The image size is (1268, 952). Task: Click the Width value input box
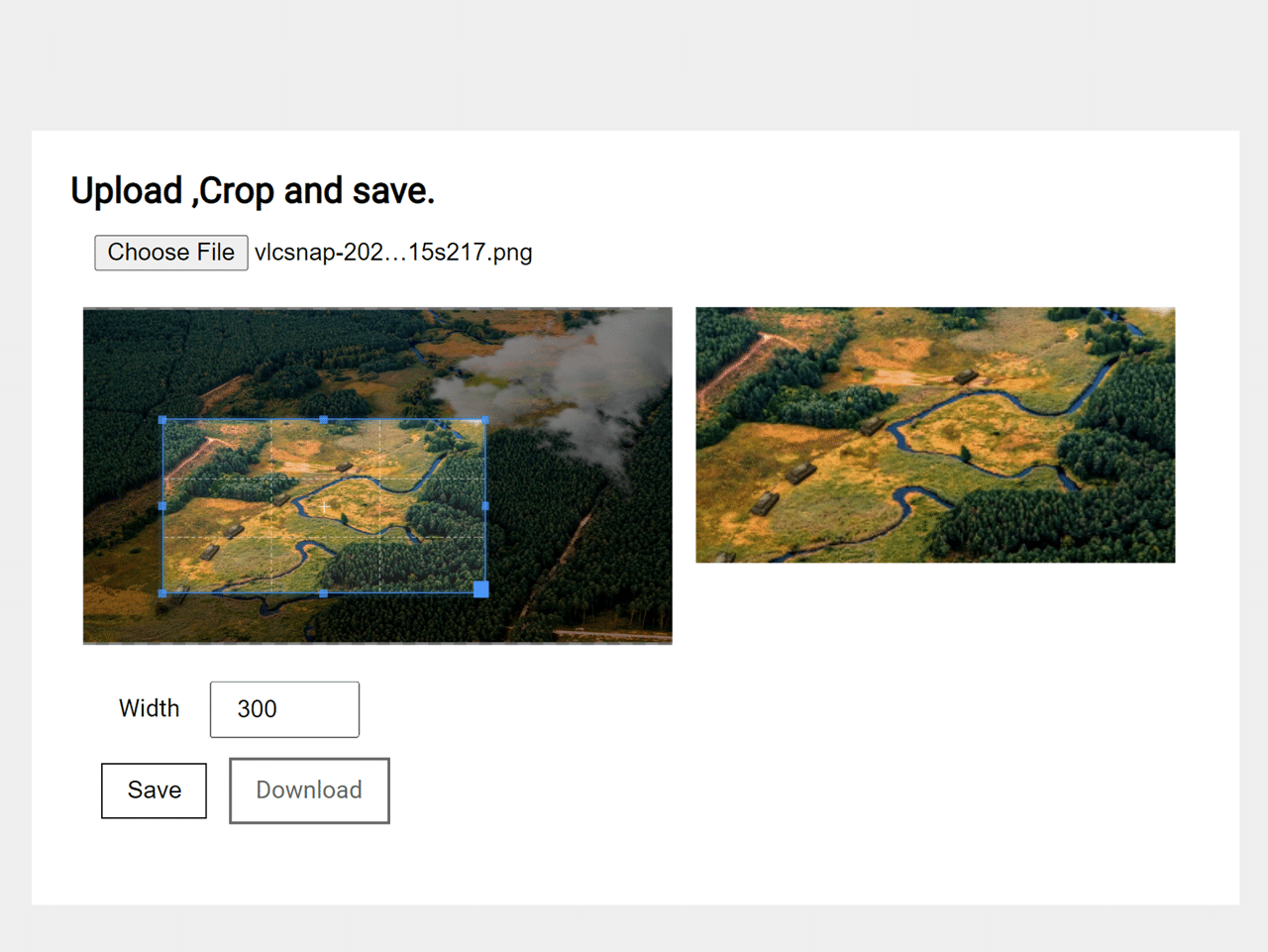pos(283,709)
